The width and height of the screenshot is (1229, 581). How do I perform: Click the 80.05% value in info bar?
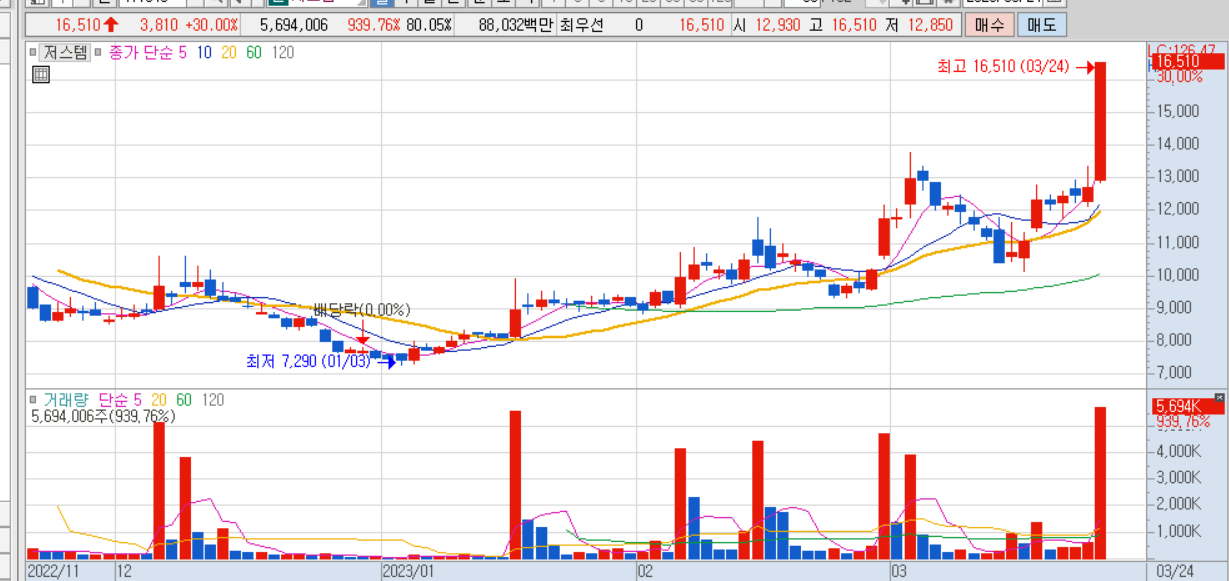[x=428, y=24]
